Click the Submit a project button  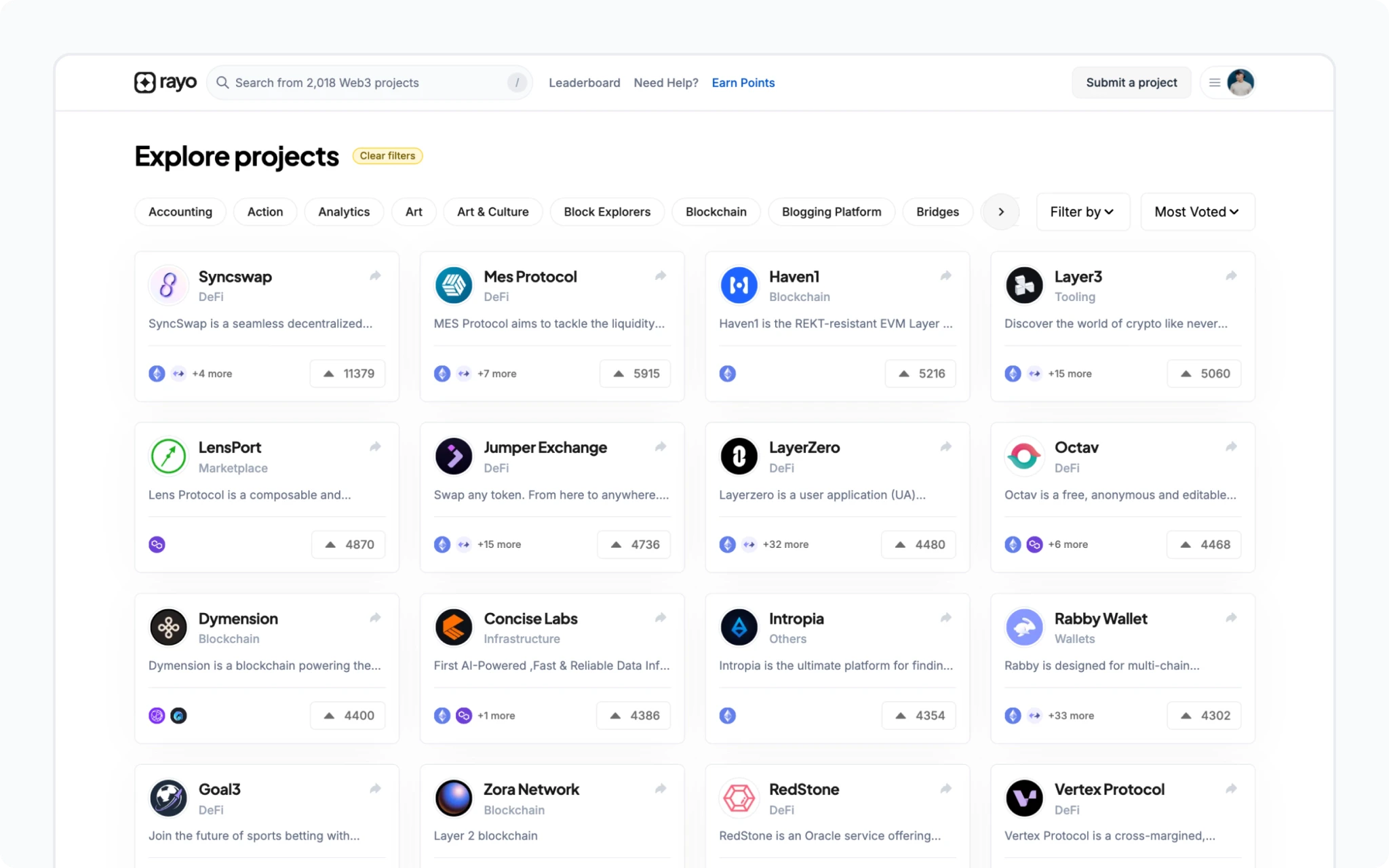pyautogui.click(x=1131, y=83)
